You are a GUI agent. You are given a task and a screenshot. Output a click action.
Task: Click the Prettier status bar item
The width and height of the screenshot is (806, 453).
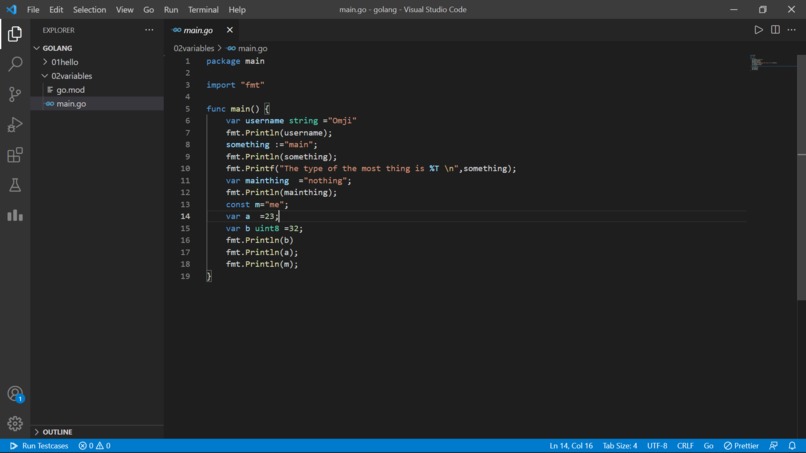click(741, 446)
